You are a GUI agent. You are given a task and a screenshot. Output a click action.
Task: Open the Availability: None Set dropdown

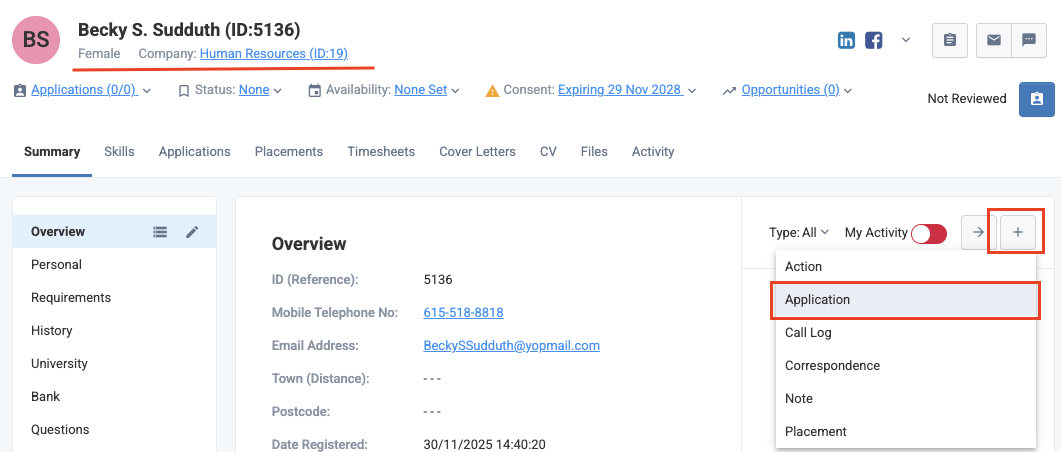pyautogui.click(x=427, y=89)
